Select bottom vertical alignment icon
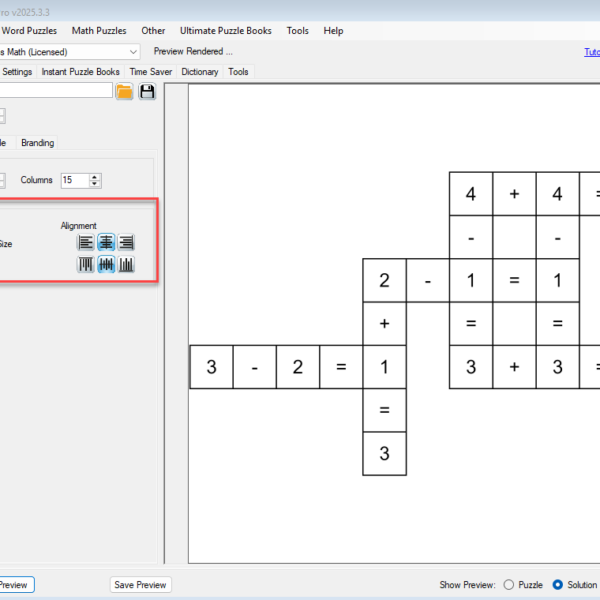The image size is (600, 600). click(126, 264)
